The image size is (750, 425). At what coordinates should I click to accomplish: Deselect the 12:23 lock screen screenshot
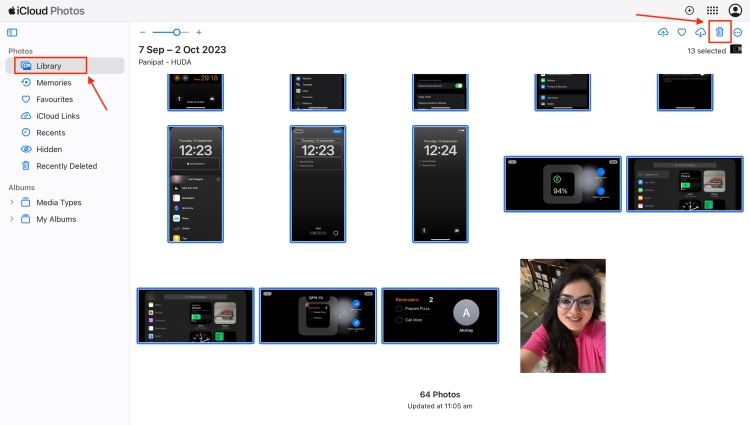(x=195, y=183)
